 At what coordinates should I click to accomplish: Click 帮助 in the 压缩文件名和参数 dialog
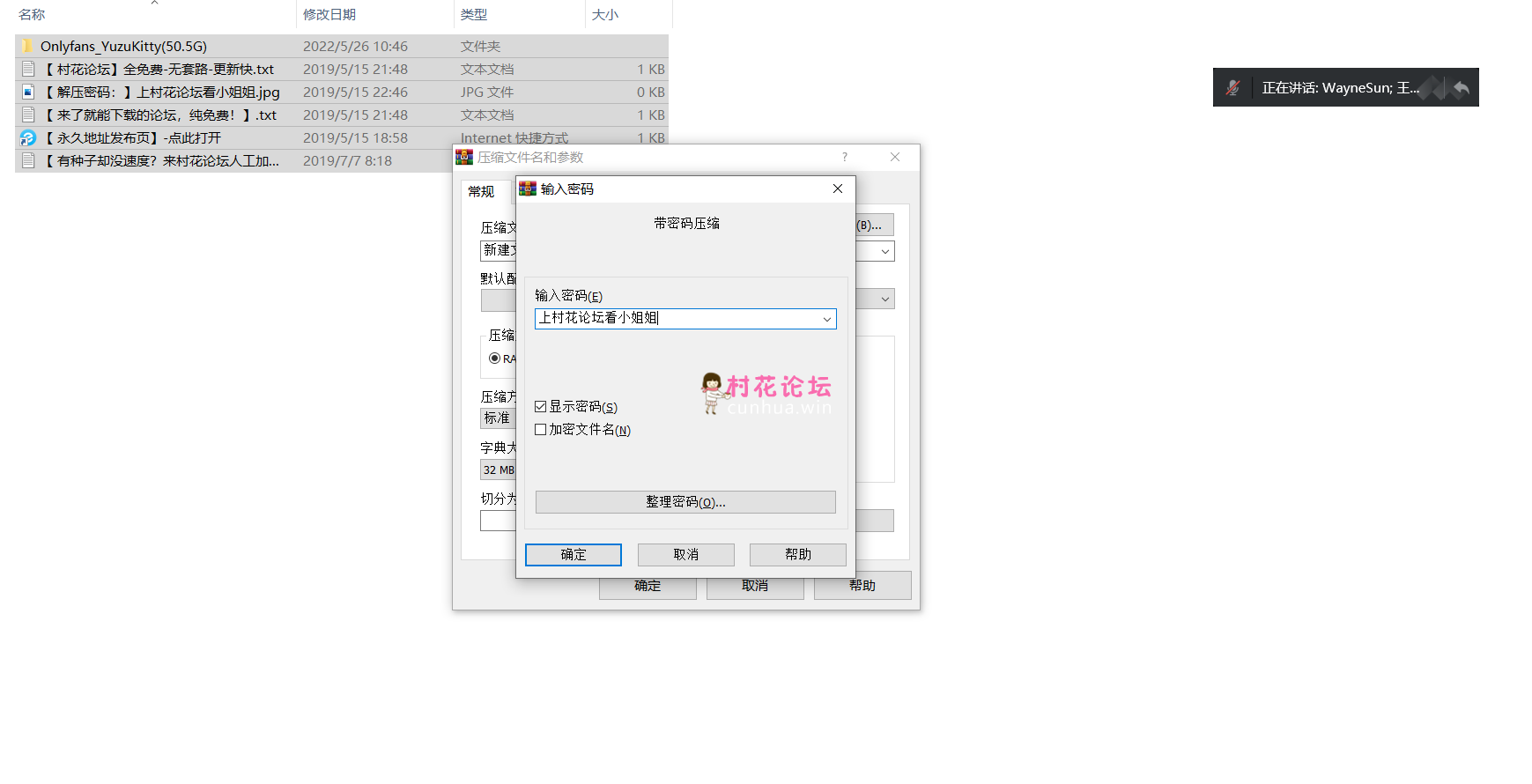click(862, 586)
